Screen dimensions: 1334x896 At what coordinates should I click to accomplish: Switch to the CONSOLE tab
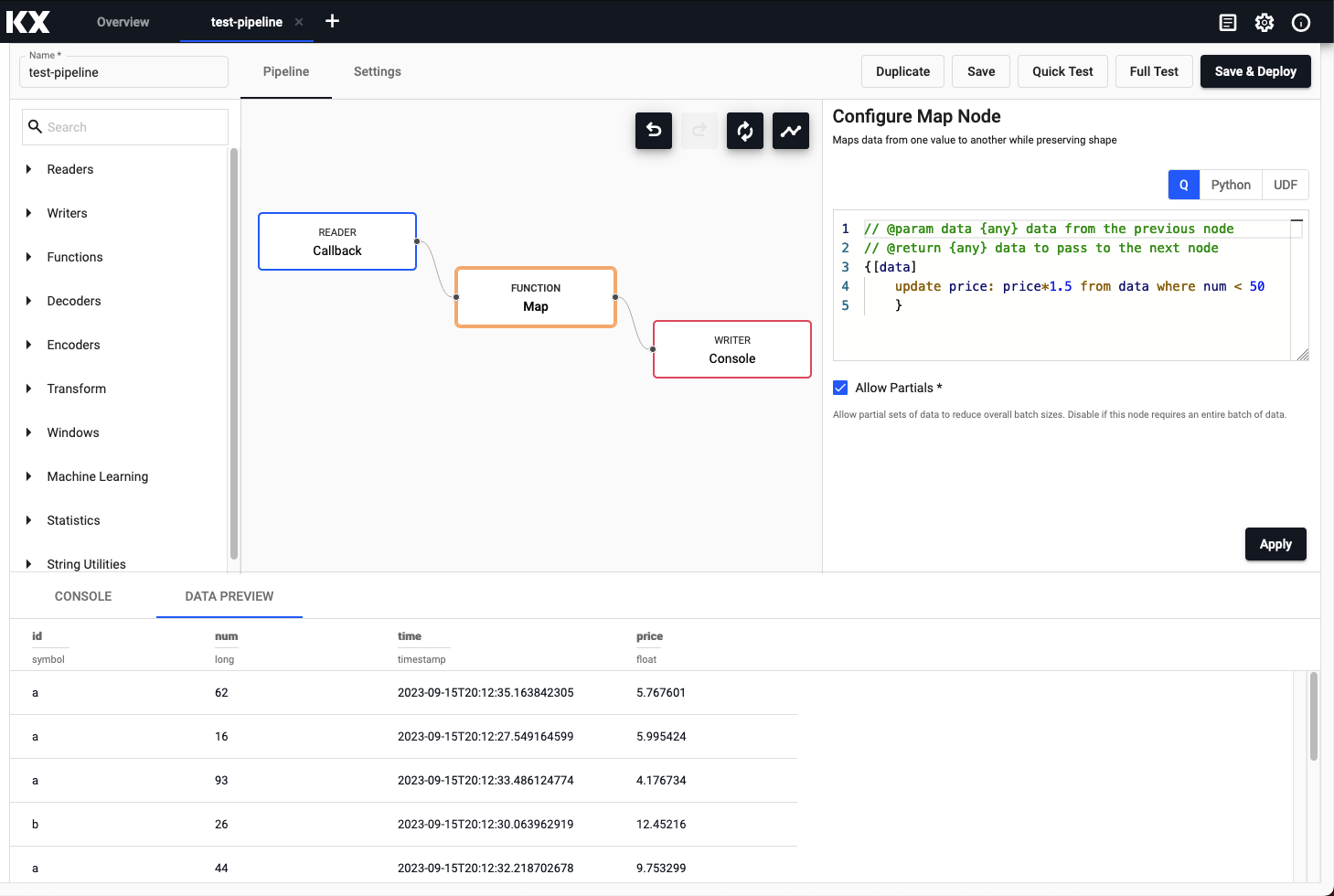coord(83,596)
